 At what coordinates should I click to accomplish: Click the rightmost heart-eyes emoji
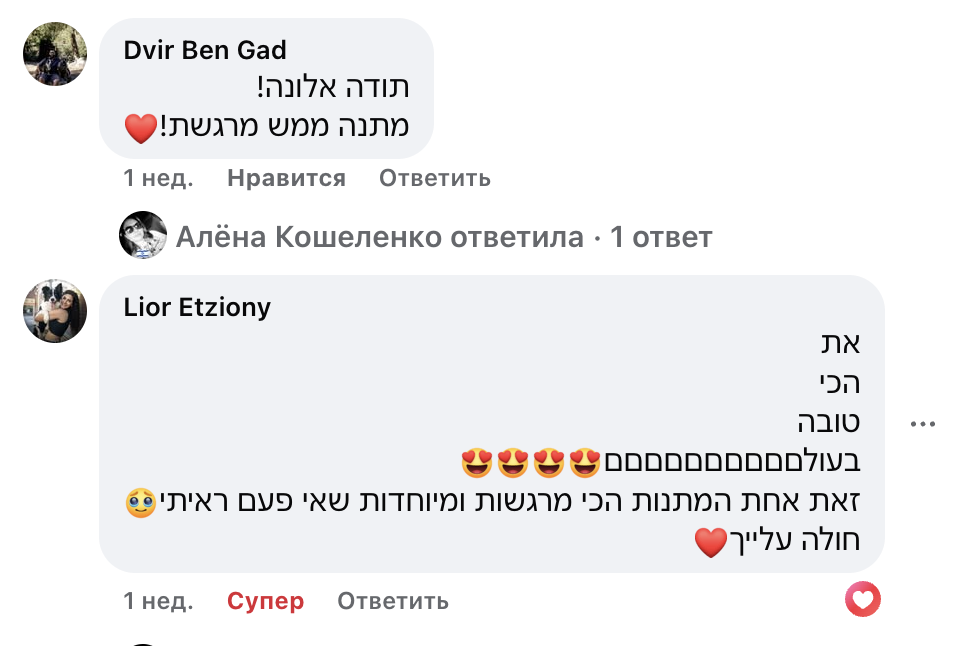[584, 462]
